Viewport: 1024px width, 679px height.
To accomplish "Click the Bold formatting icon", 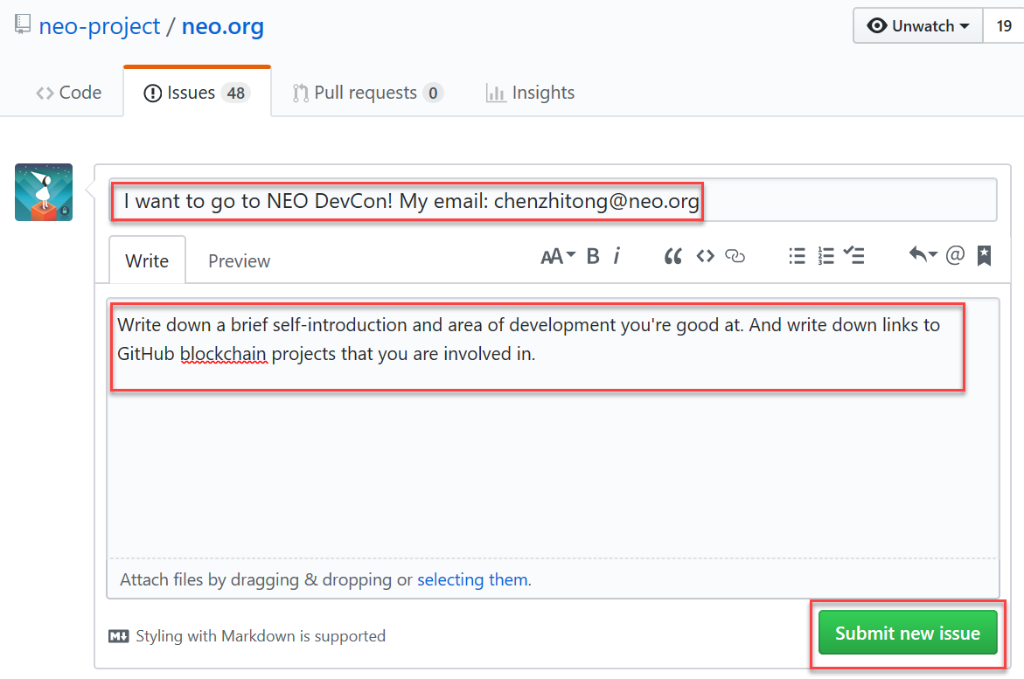I will (x=593, y=256).
